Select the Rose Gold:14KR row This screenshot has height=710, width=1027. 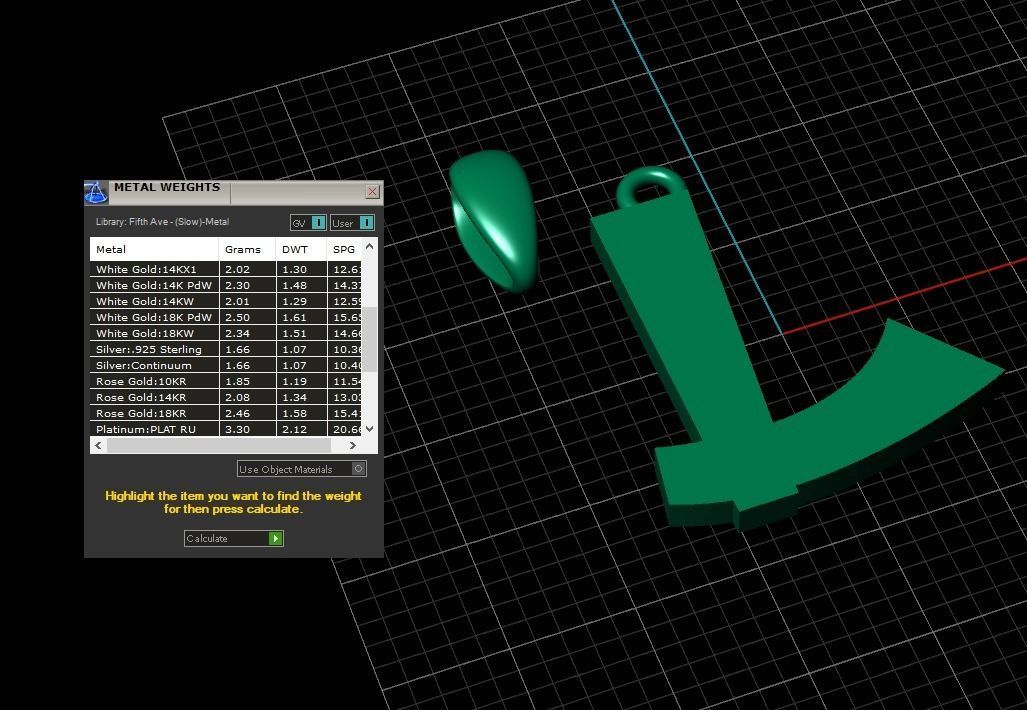coord(226,398)
